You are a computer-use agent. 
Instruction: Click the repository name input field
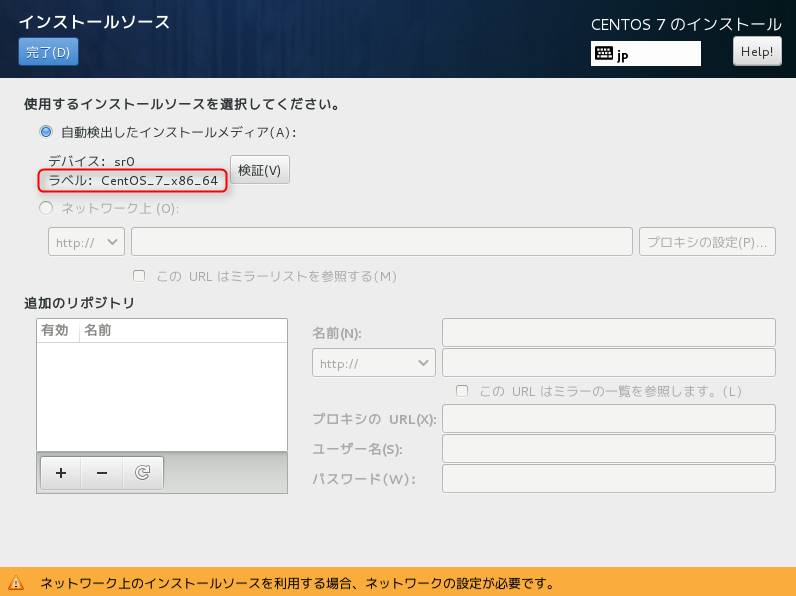click(608, 333)
